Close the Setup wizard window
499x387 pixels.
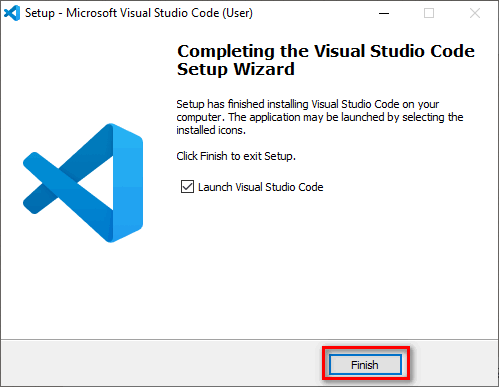(475, 13)
